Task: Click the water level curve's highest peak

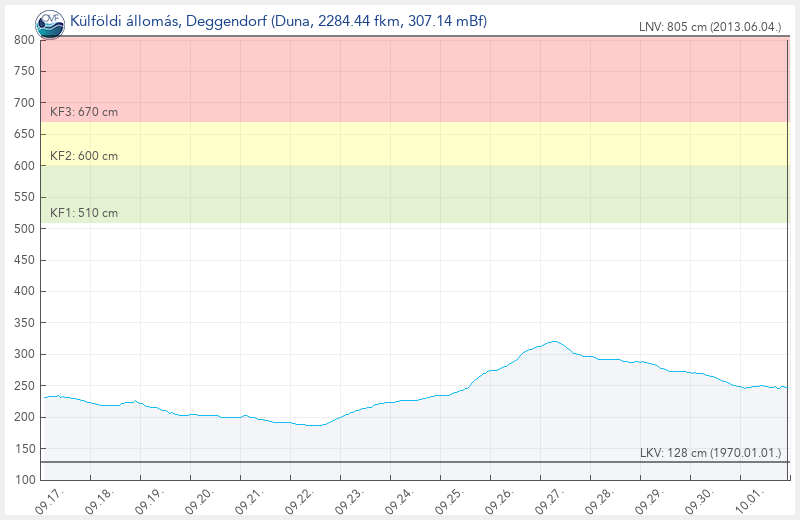Action: coord(554,341)
